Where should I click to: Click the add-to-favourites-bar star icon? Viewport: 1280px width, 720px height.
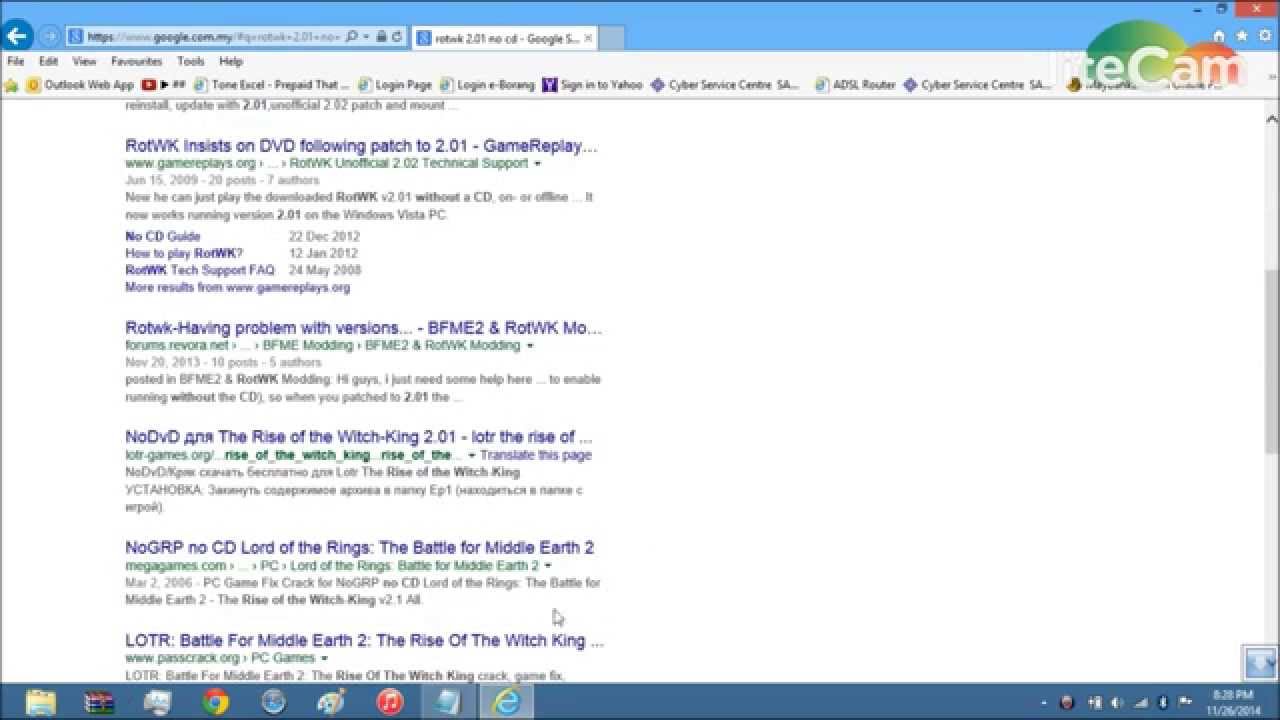point(12,85)
